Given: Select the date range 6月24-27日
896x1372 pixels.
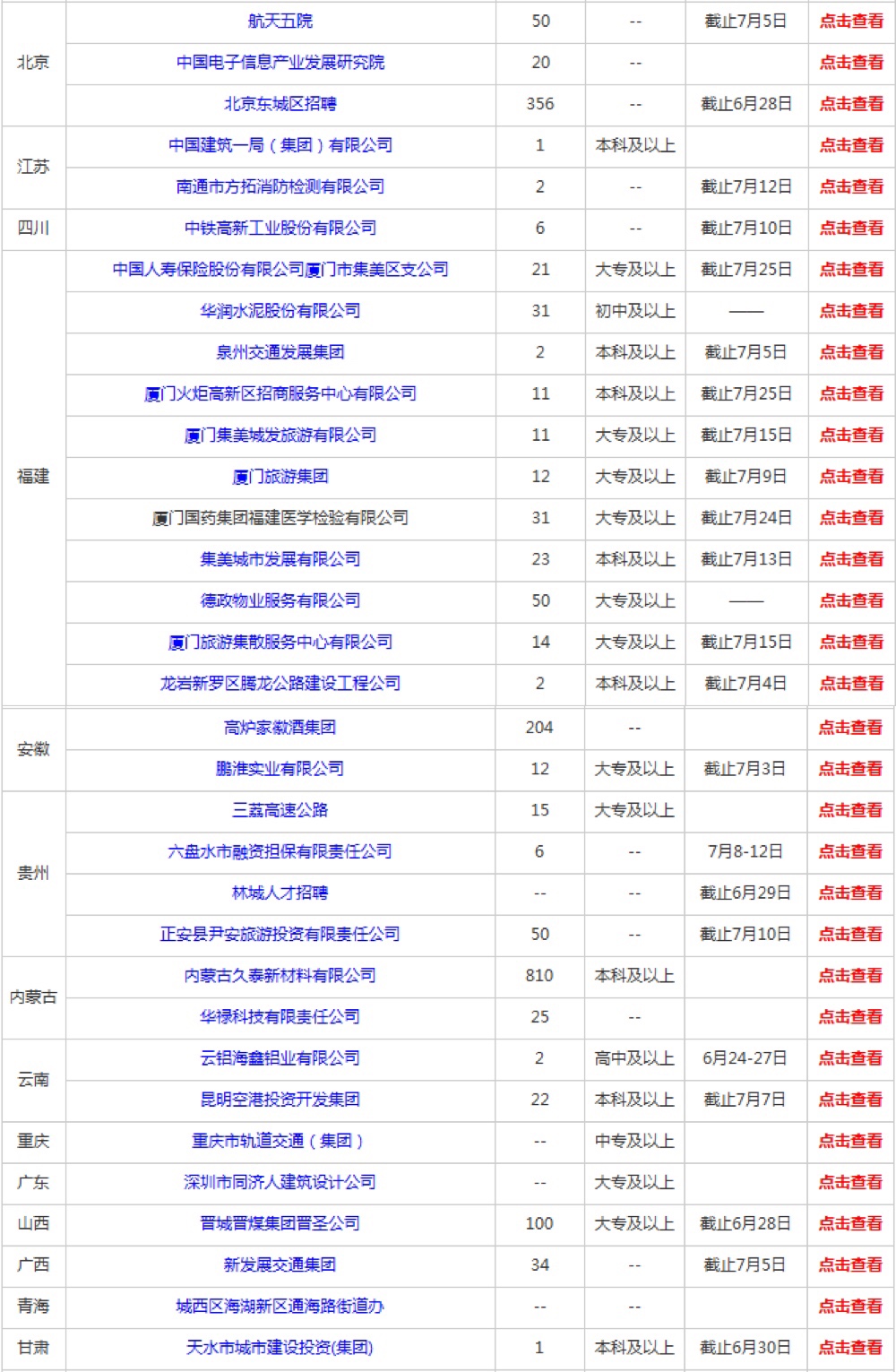Looking at the screenshot, I should pos(745,1057).
